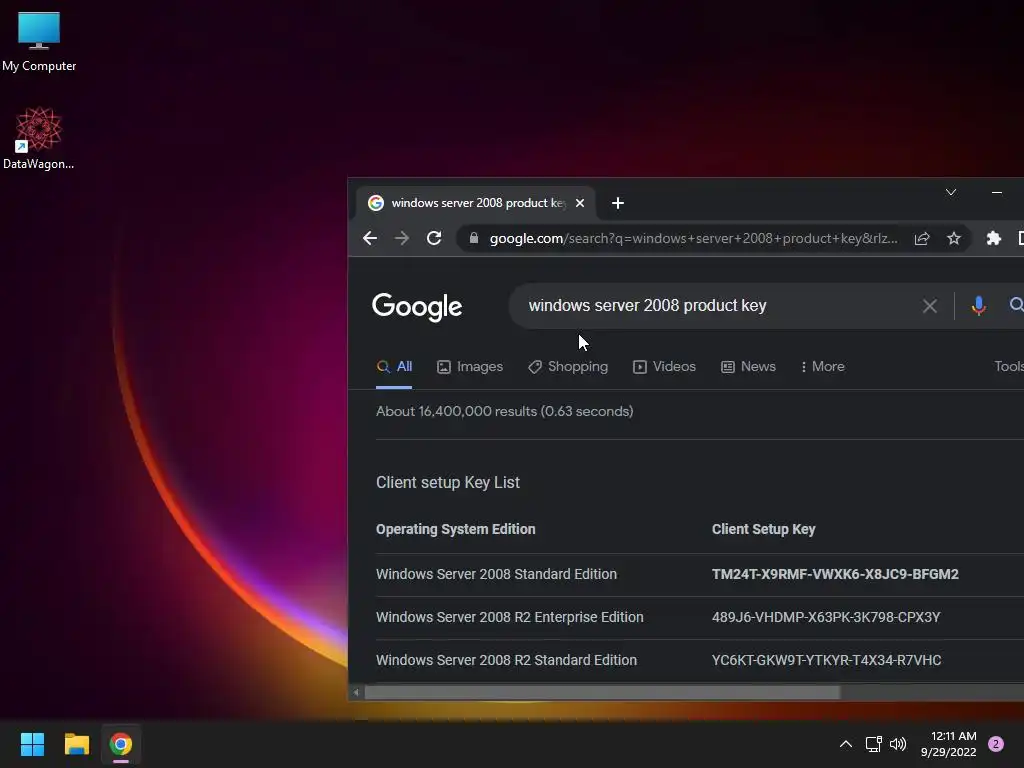
Task: Close the windows server 2008 product key tab
Action: [579, 203]
